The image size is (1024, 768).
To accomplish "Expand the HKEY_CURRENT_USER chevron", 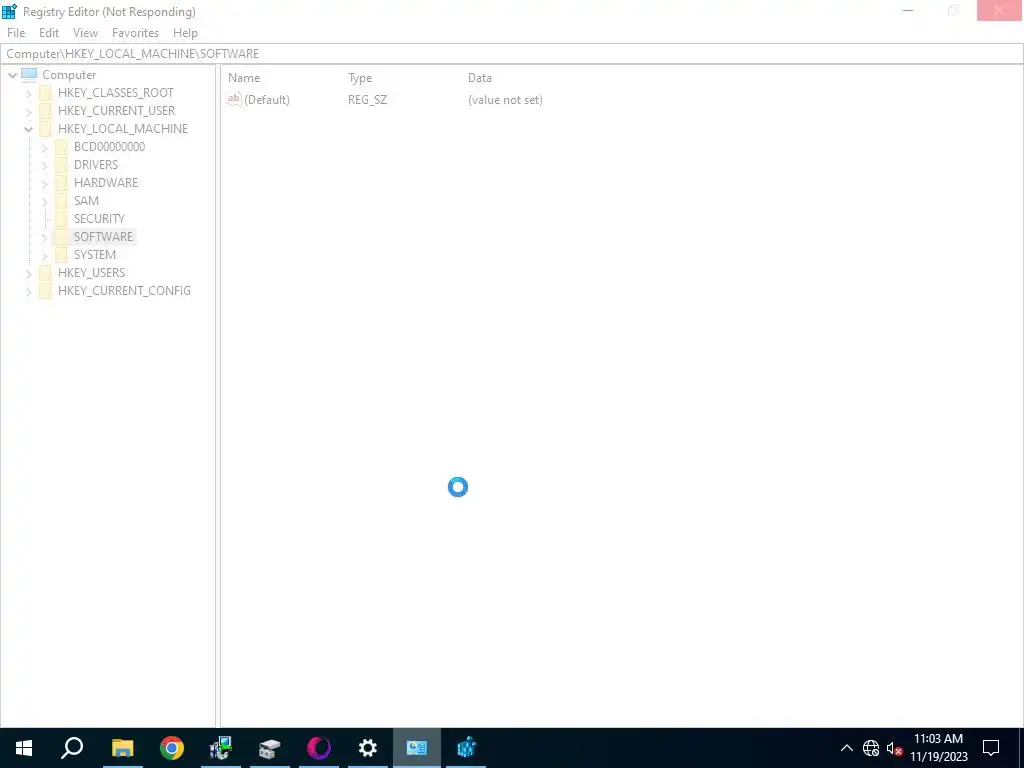I will 28,112.
